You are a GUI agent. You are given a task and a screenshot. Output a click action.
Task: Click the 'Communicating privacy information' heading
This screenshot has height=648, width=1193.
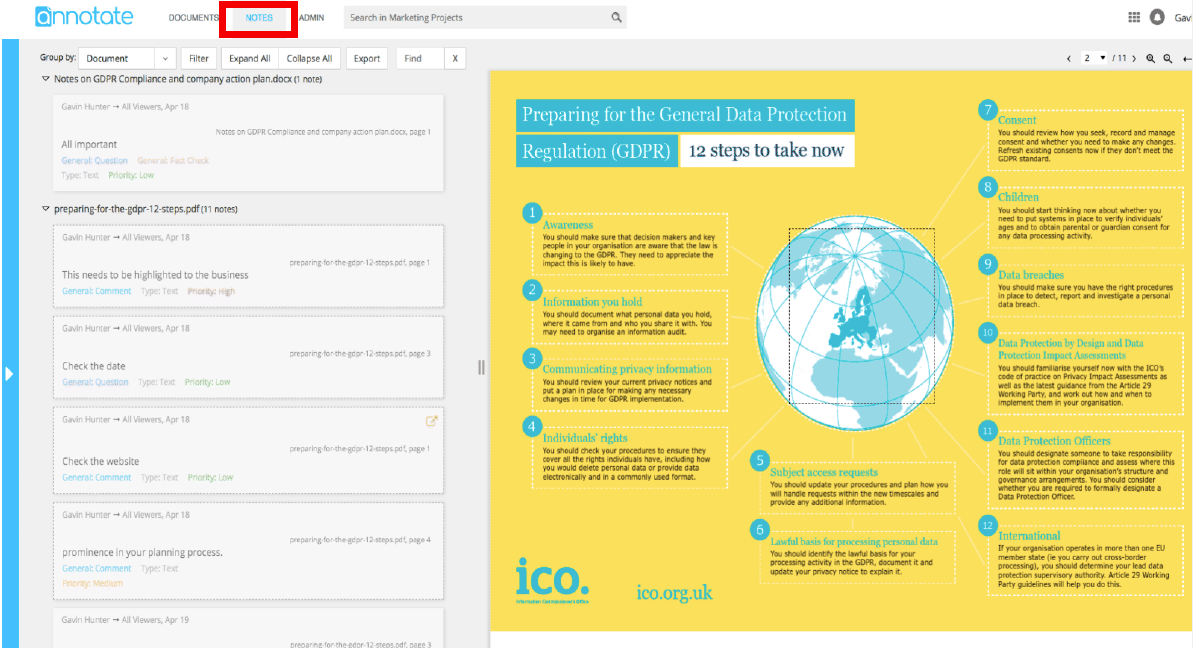[627, 369]
